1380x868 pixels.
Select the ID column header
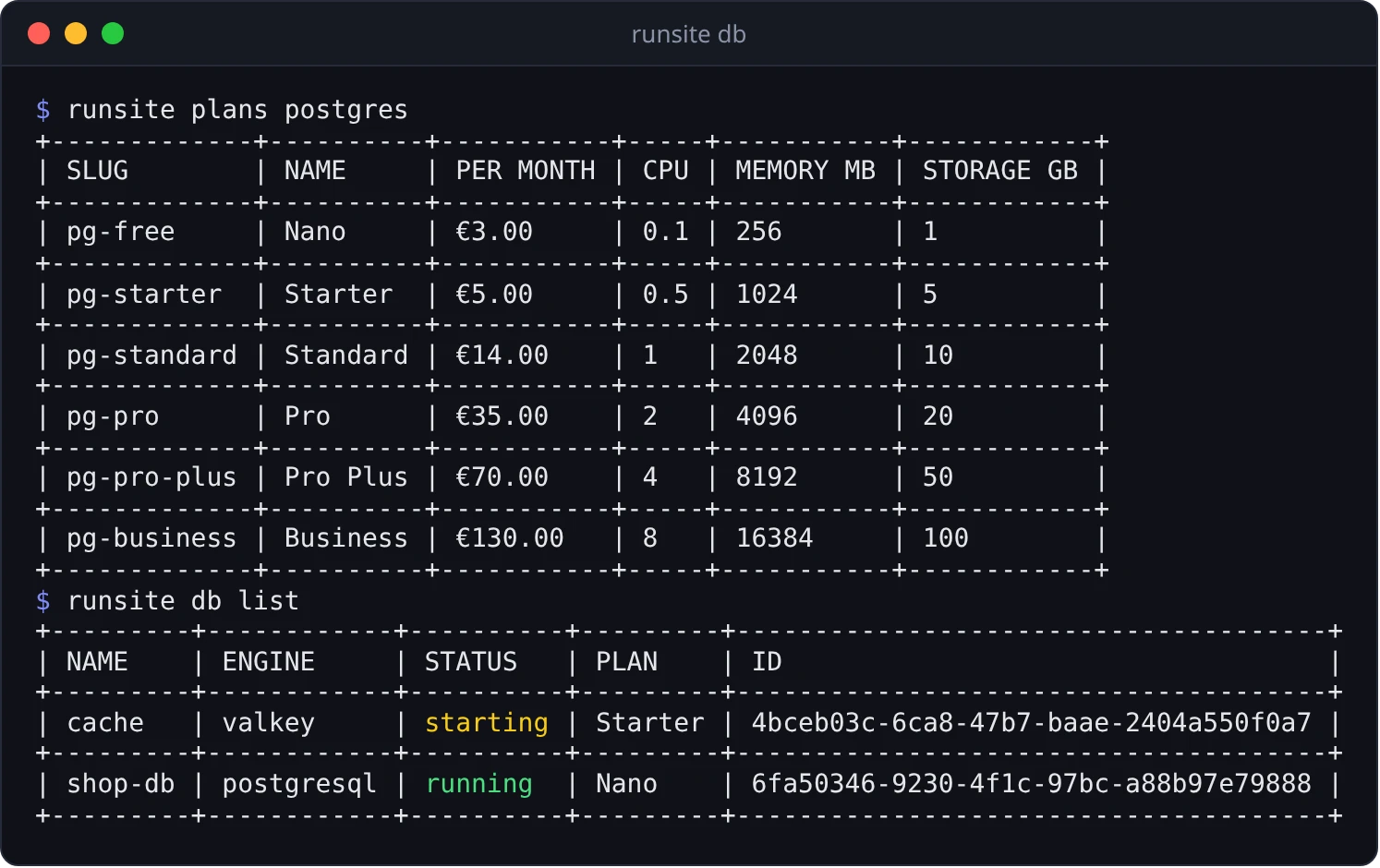click(x=767, y=662)
